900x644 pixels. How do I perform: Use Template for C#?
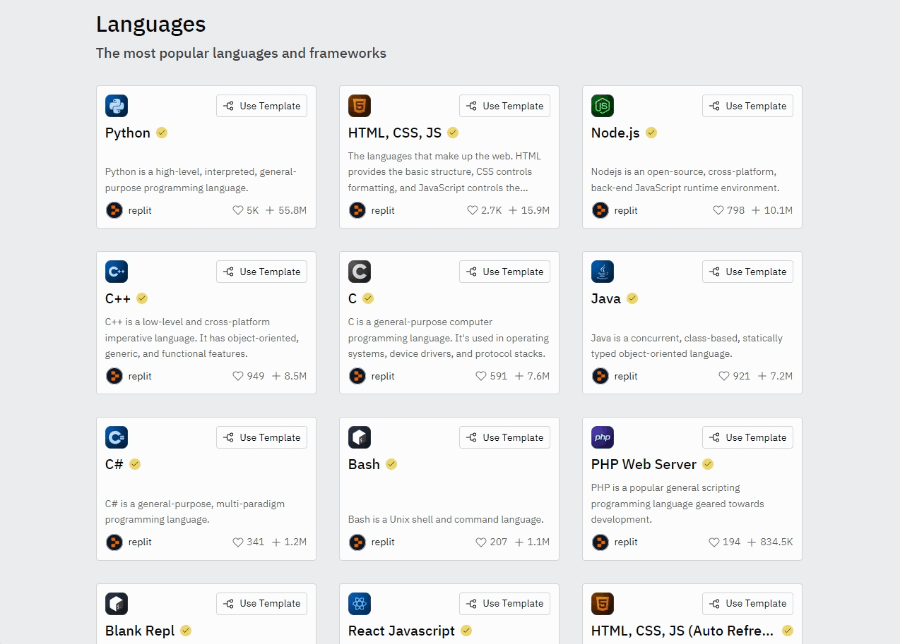point(262,437)
